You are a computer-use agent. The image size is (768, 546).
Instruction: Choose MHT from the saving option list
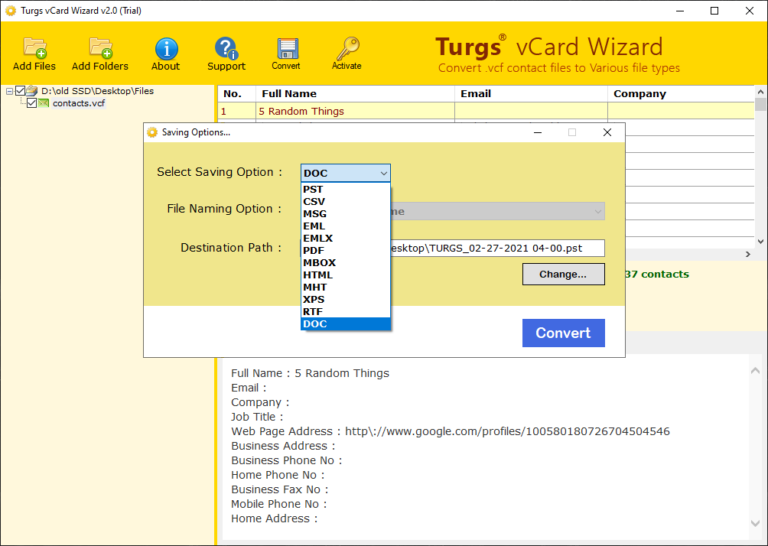345,287
